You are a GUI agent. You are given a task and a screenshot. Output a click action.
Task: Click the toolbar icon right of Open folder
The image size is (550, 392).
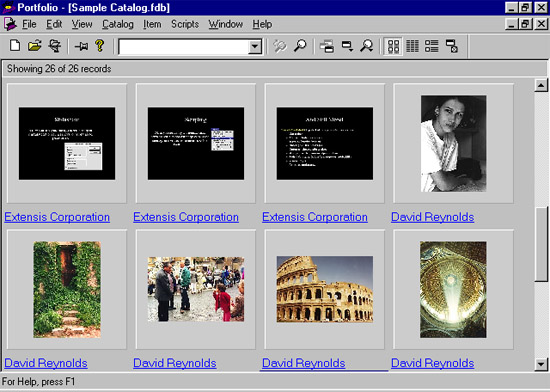click(x=55, y=46)
